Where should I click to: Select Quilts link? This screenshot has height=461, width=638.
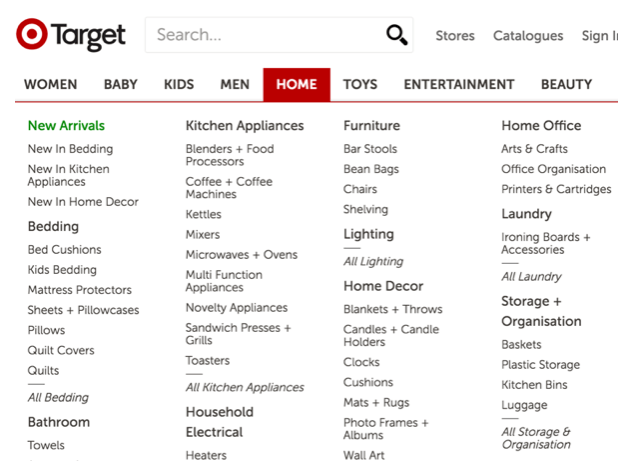click(44, 371)
